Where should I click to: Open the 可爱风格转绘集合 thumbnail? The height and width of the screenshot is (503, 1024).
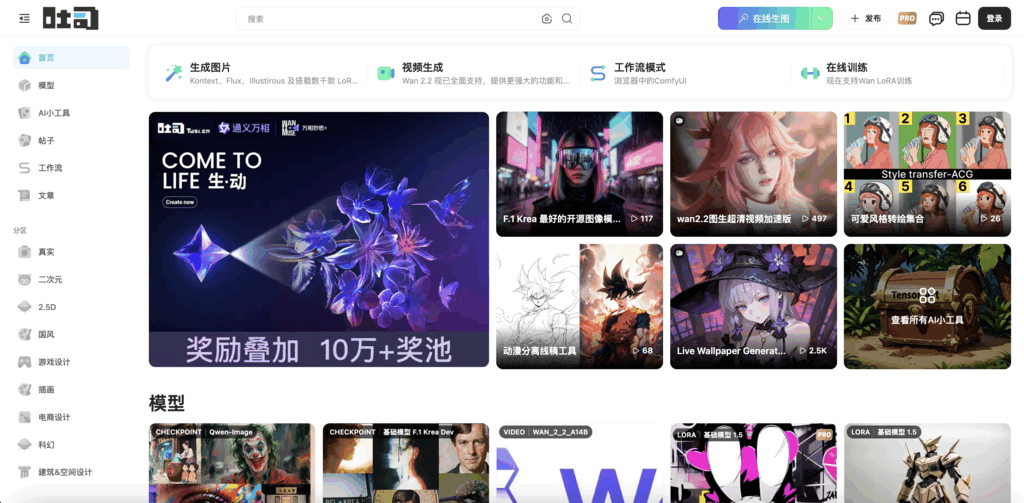tap(927, 174)
